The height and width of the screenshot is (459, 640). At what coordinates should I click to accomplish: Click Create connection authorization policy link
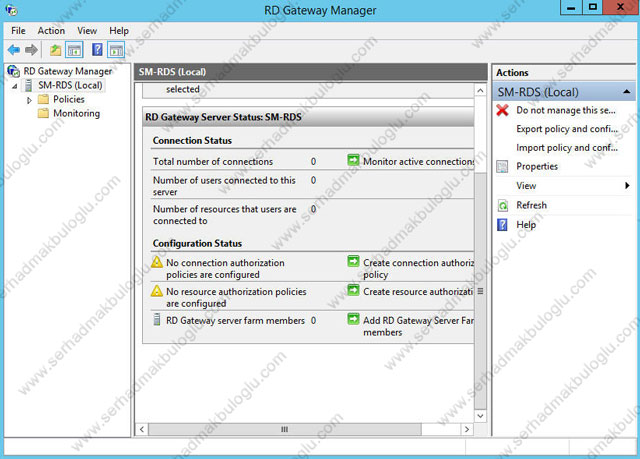coord(419,268)
